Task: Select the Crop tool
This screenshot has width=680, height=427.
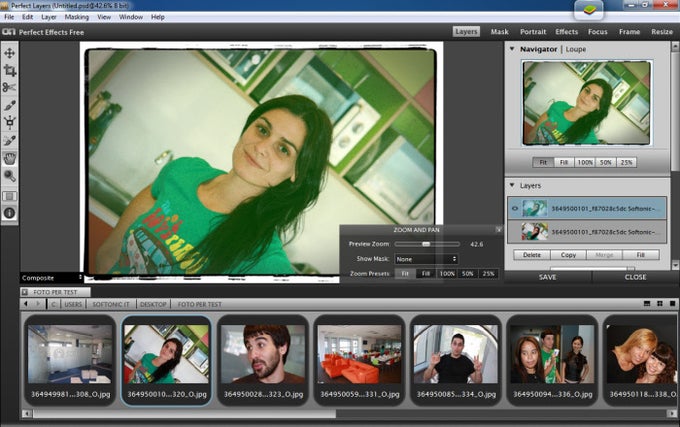Action: click(10, 70)
